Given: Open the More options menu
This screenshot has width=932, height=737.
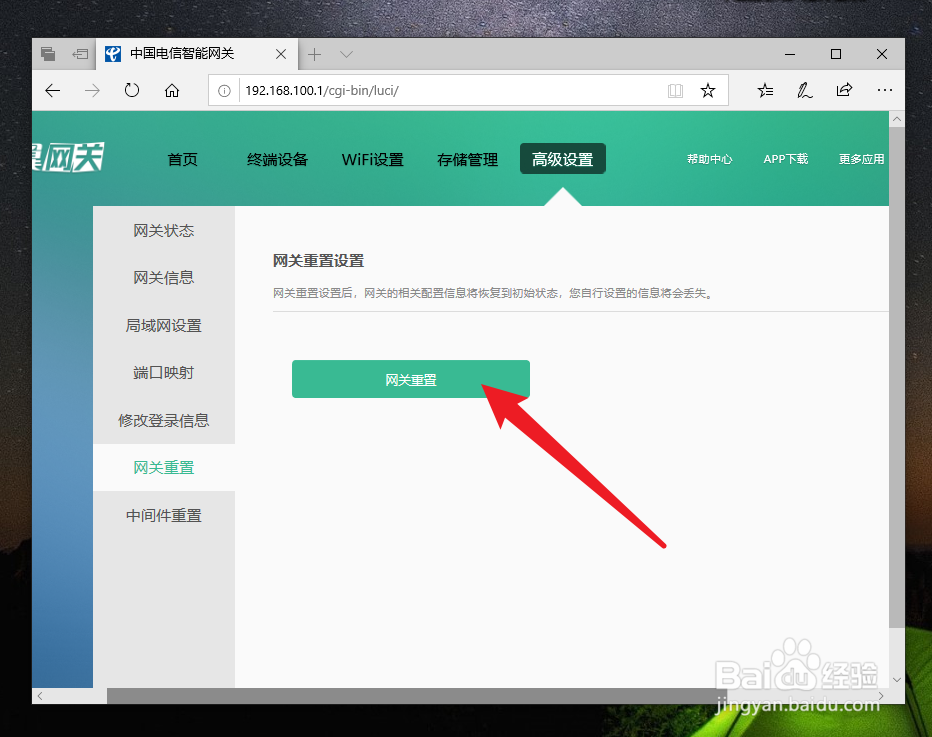Looking at the screenshot, I should click(884, 90).
